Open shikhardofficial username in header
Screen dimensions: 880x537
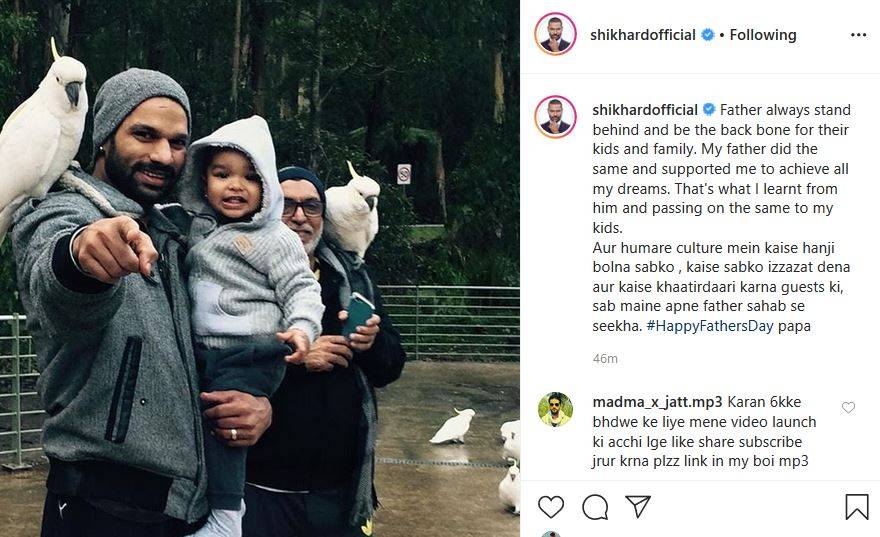pos(643,35)
